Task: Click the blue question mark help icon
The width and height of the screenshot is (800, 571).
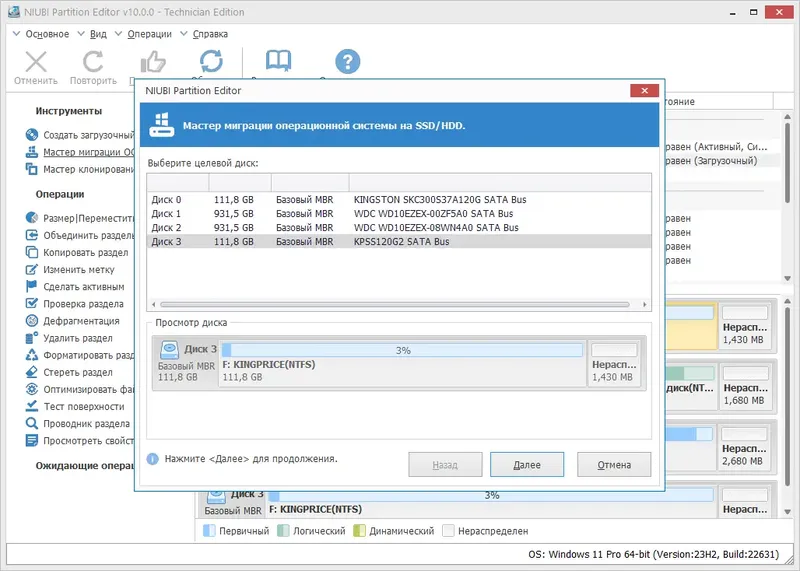Action: [347, 61]
